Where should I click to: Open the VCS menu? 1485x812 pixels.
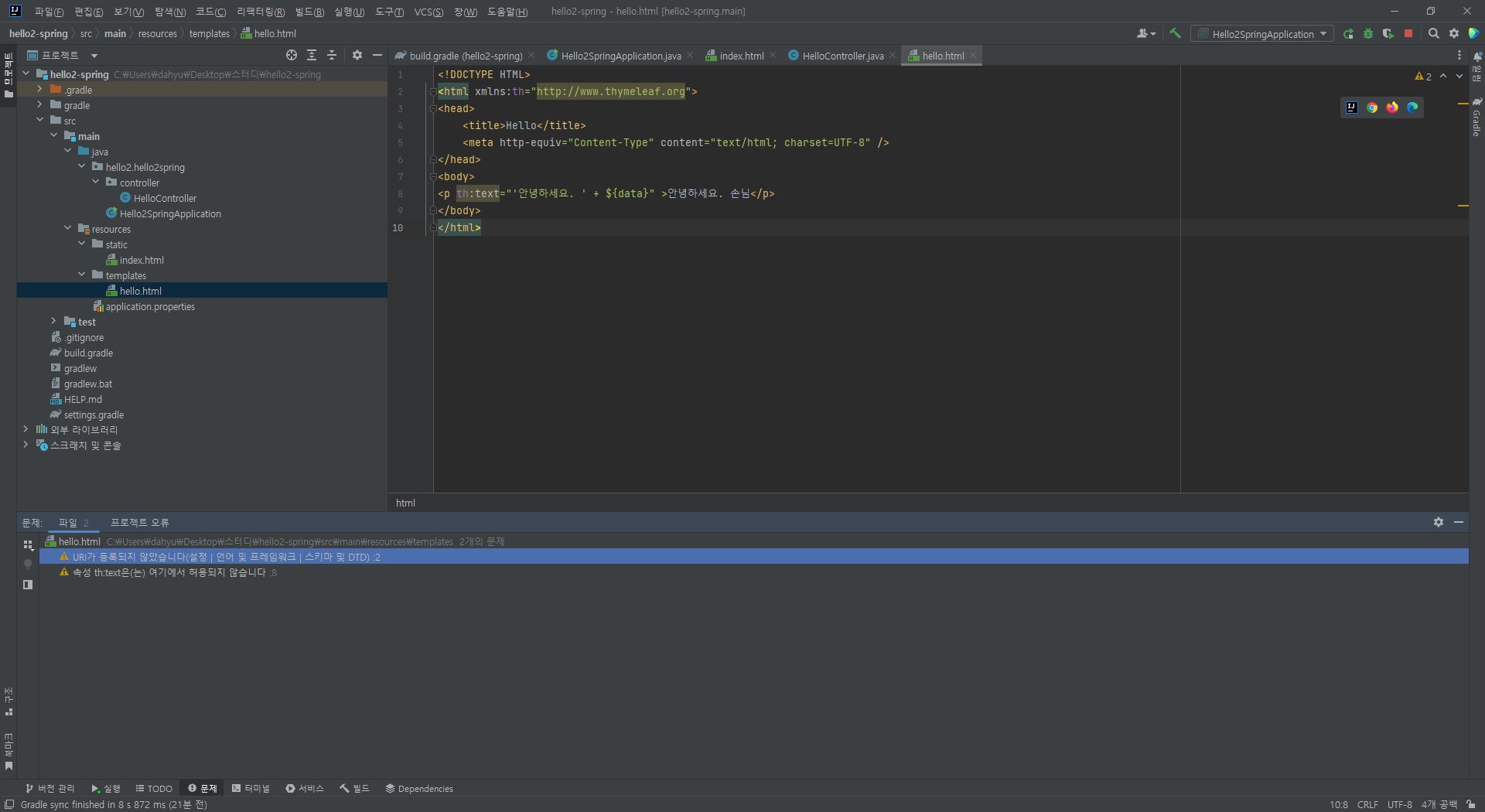428,12
